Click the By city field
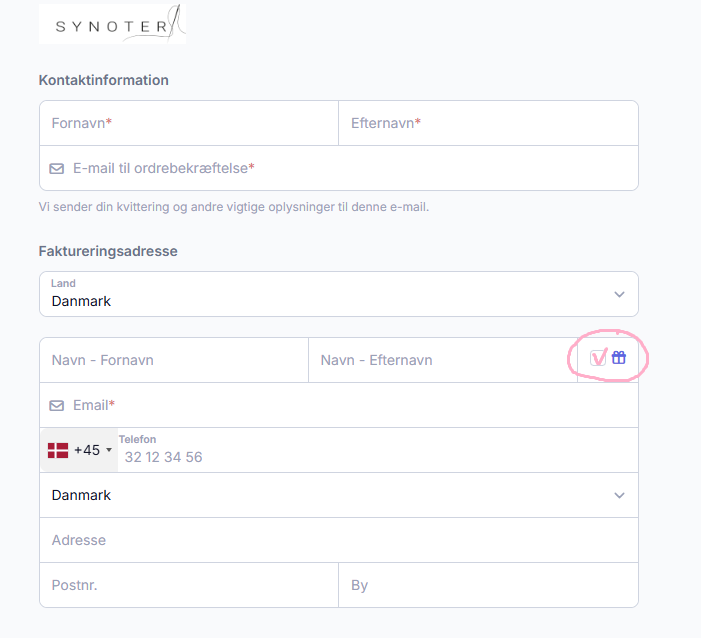This screenshot has height=638, width=701. coord(488,585)
